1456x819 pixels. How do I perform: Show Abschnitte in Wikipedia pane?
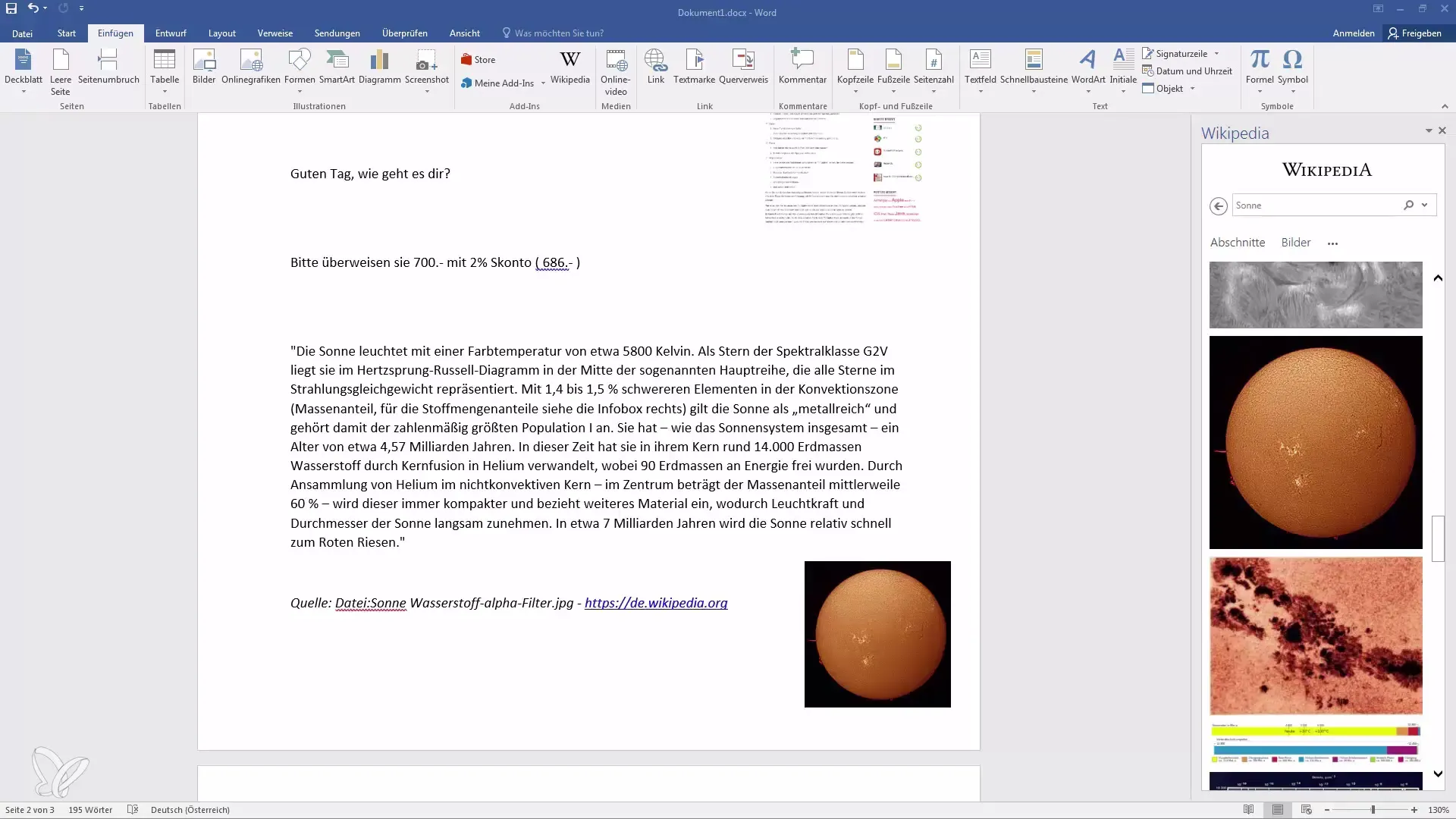[x=1238, y=243]
